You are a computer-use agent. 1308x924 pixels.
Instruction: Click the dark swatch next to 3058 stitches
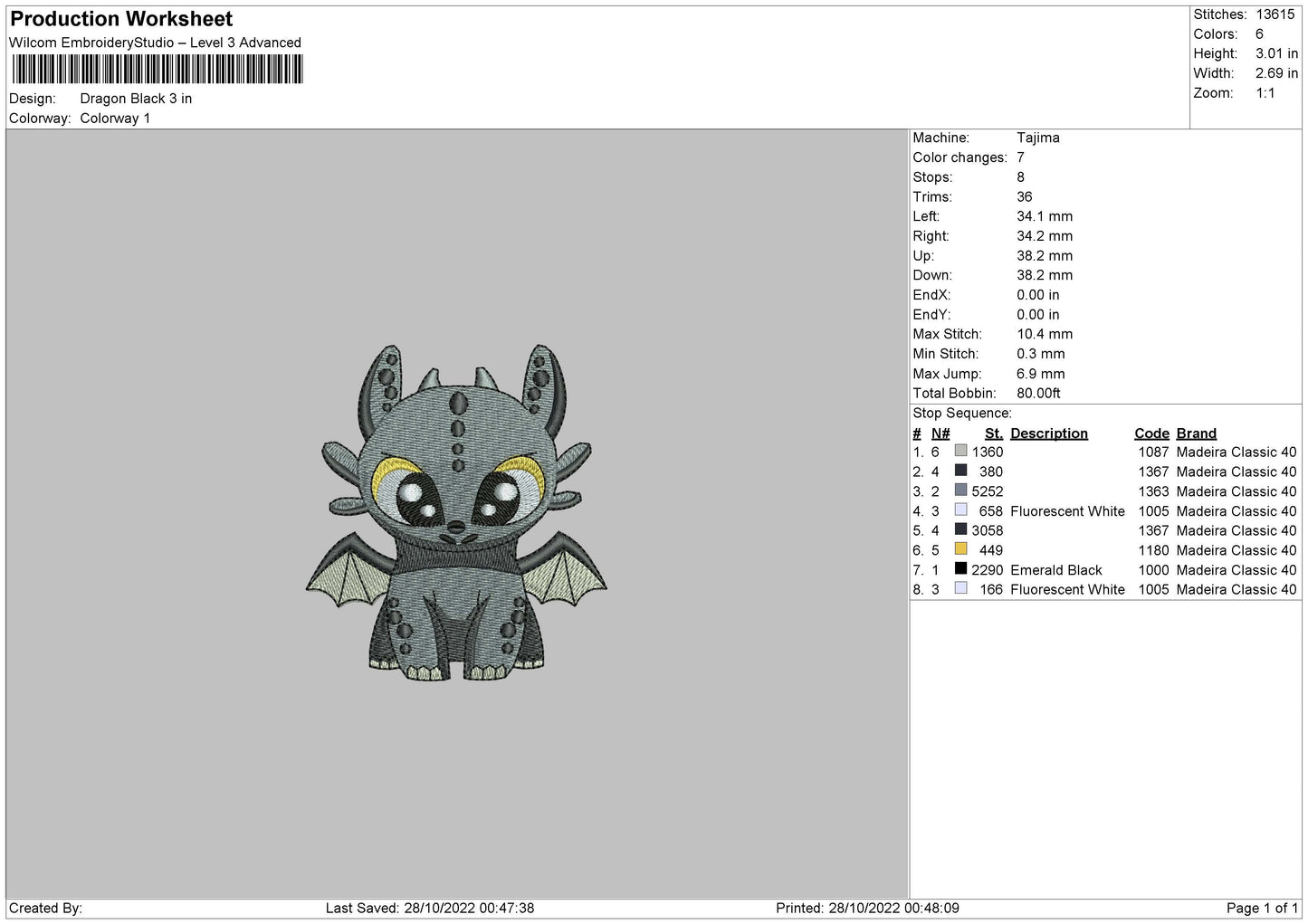(960, 529)
